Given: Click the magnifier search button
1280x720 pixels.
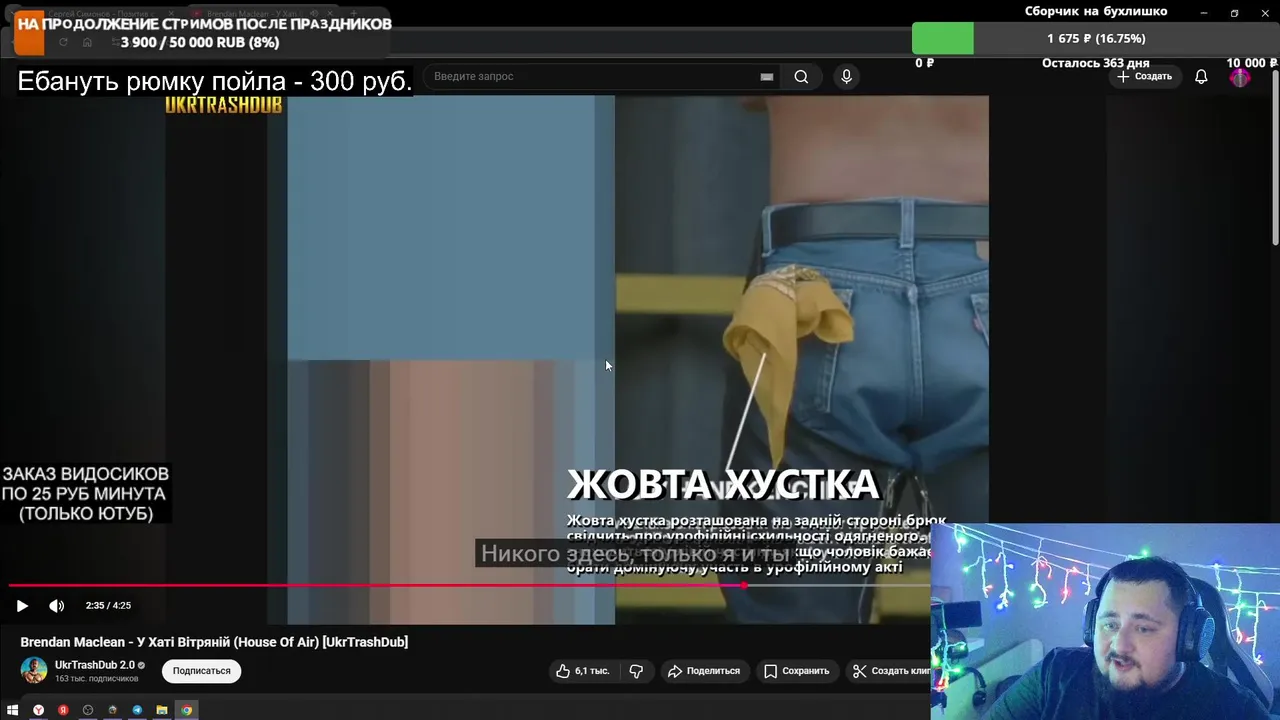Looking at the screenshot, I should coord(801,77).
